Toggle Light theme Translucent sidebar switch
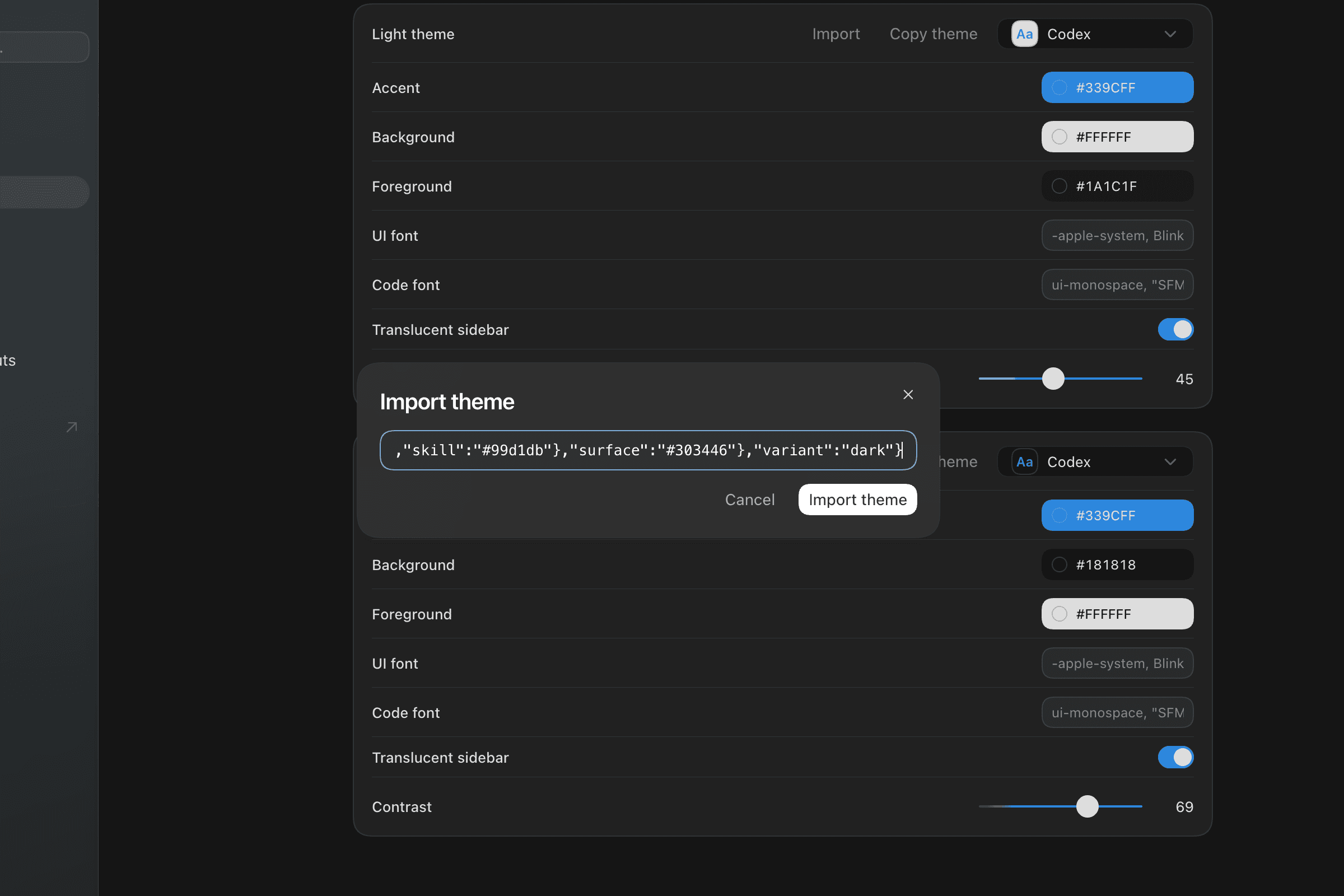 [1175, 329]
